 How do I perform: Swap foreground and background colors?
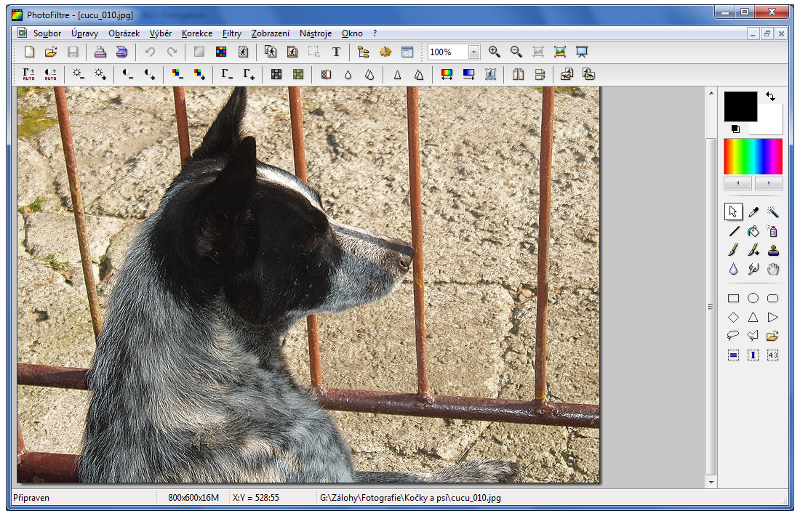770,96
